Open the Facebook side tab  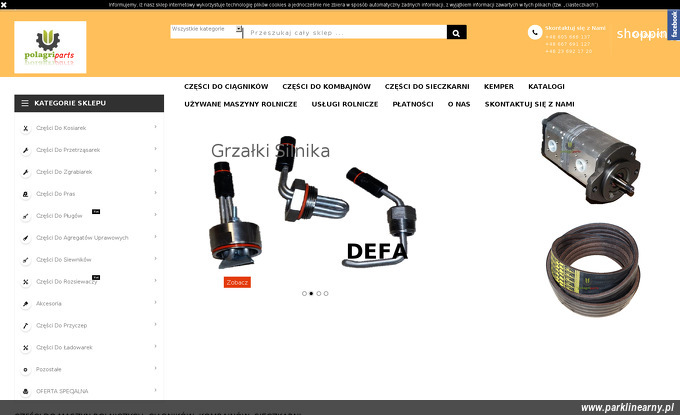point(673,25)
